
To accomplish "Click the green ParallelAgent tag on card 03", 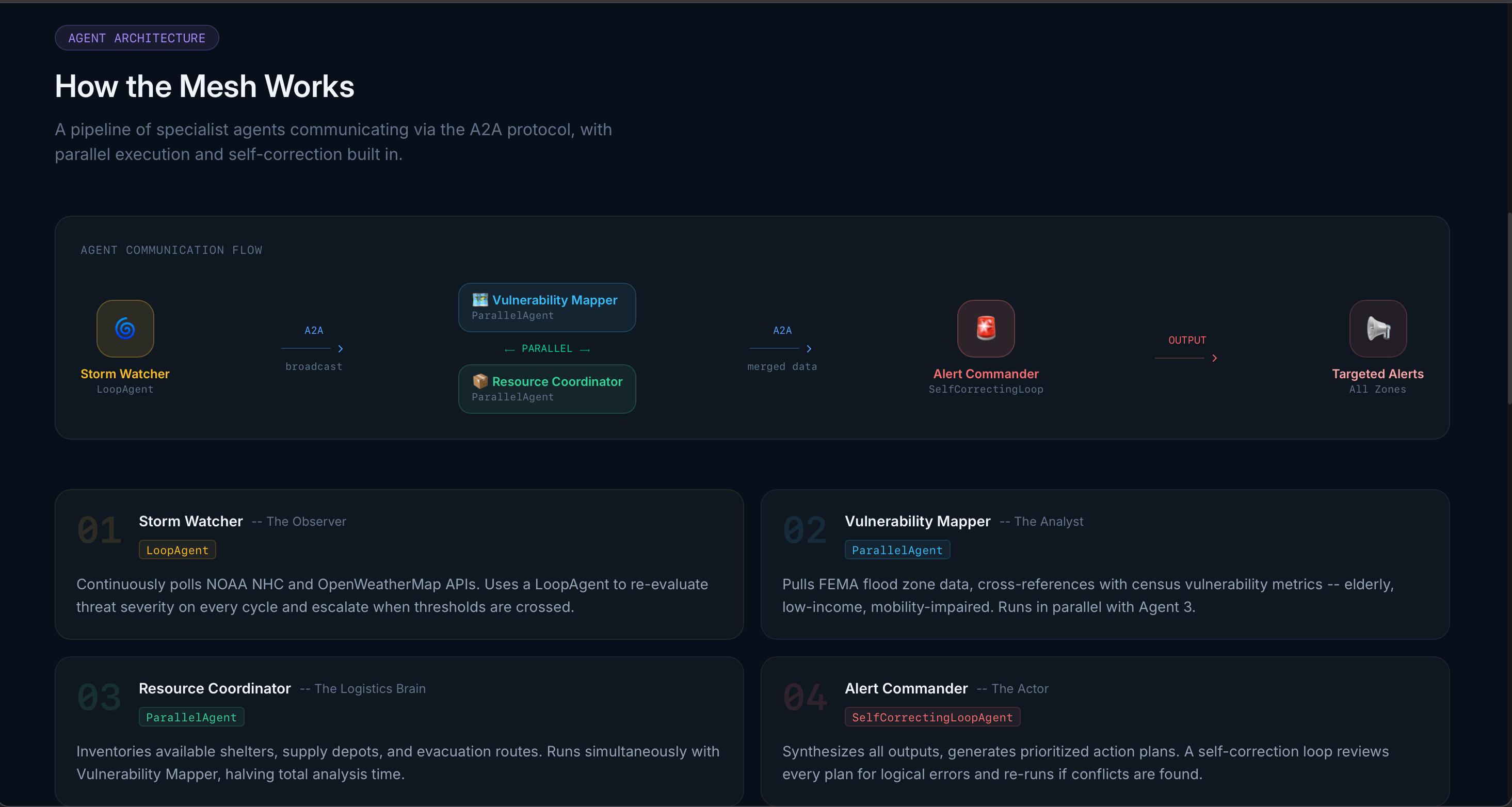I will click(x=191, y=717).
